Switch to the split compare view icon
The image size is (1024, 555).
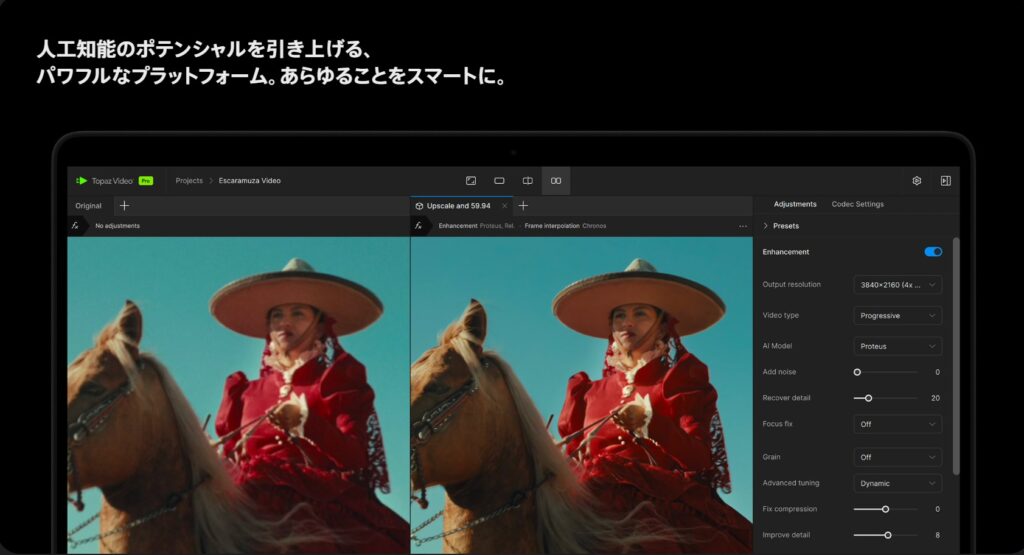tap(527, 181)
